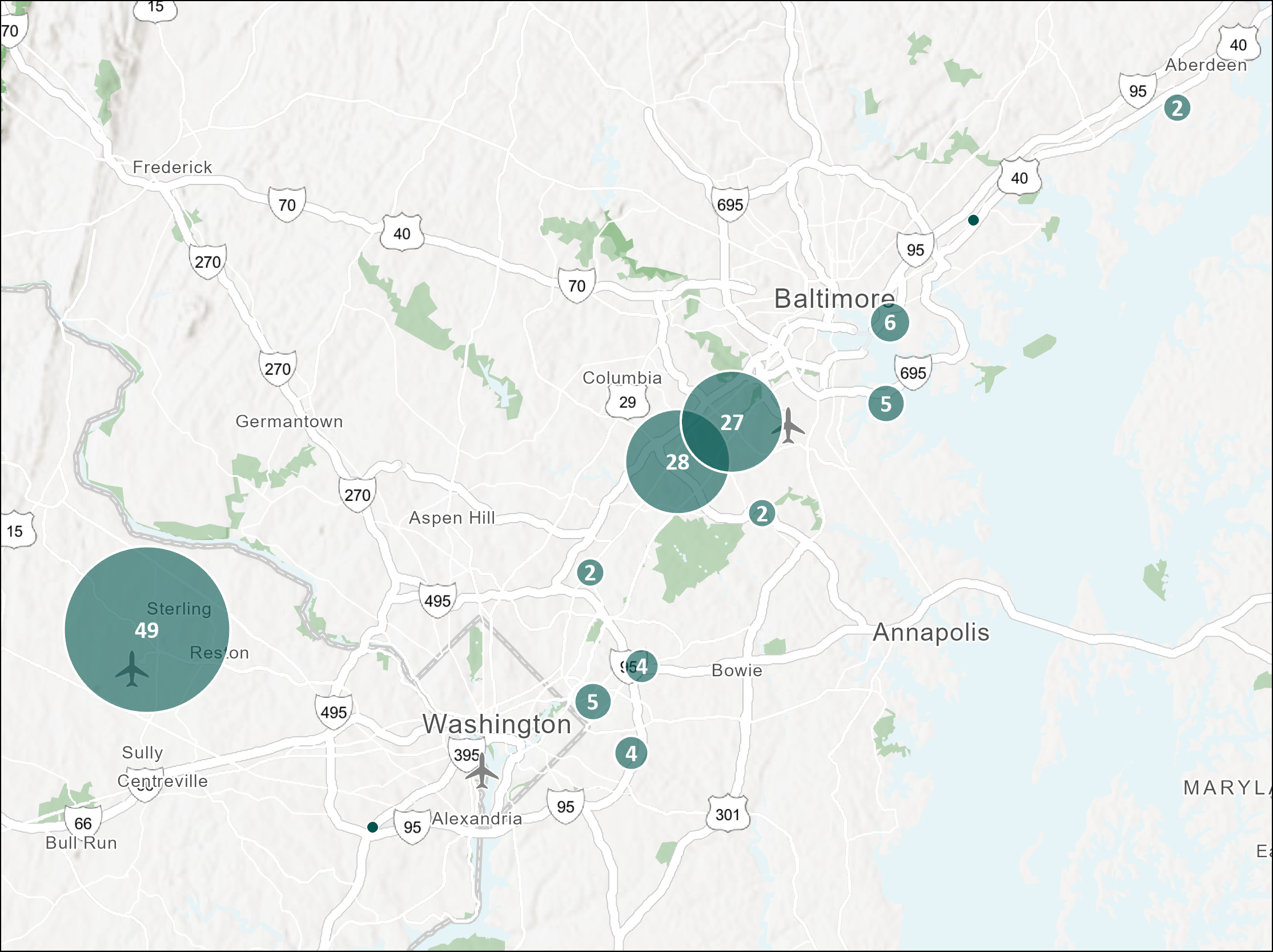This screenshot has width=1273, height=952.
Task: Click the I-270 shield near Germantown
Action: point(278,368)
